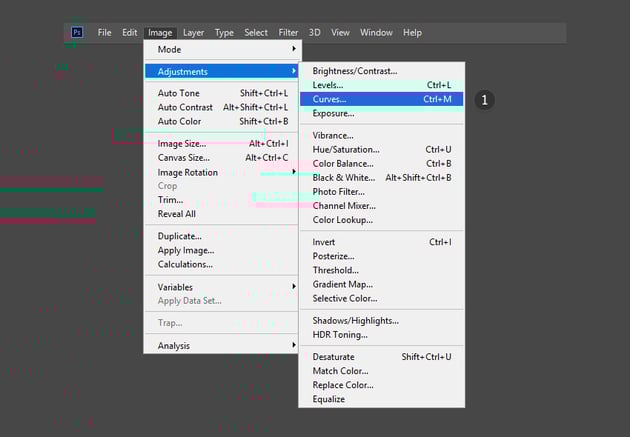Viewport: 630px width, 437px height.
Task: Open the Layer menu
Action: tap(193, 33)
